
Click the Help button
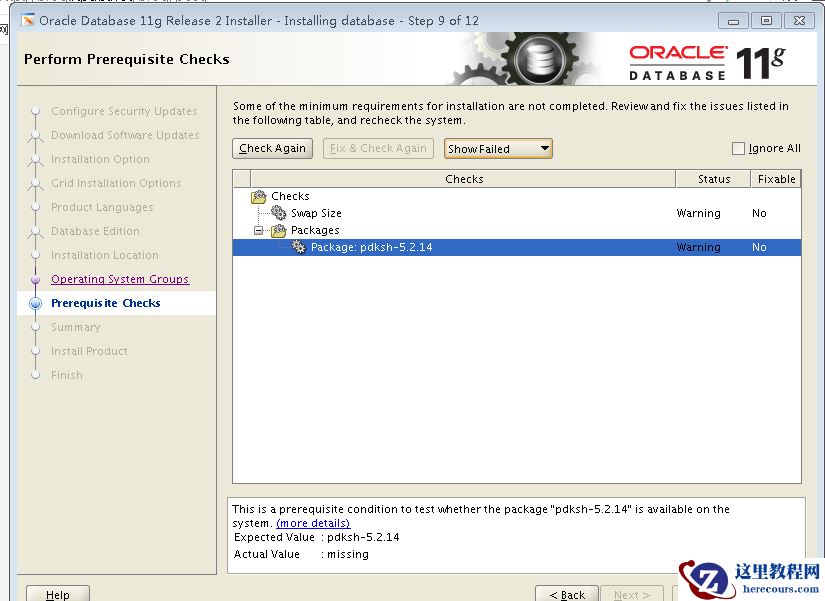click(58, 595)
